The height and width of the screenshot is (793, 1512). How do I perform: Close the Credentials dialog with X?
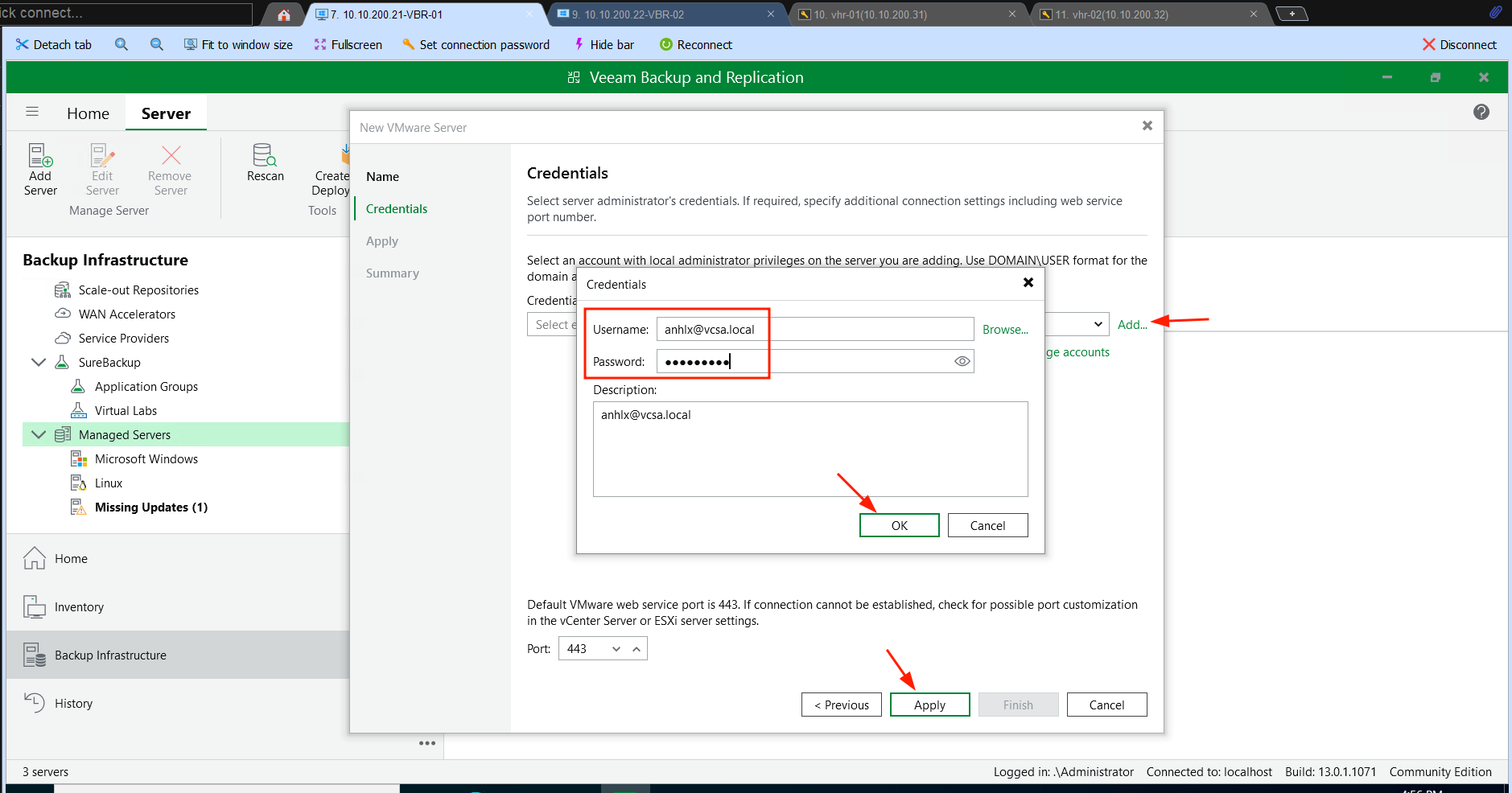click(x=1028, y=282)
